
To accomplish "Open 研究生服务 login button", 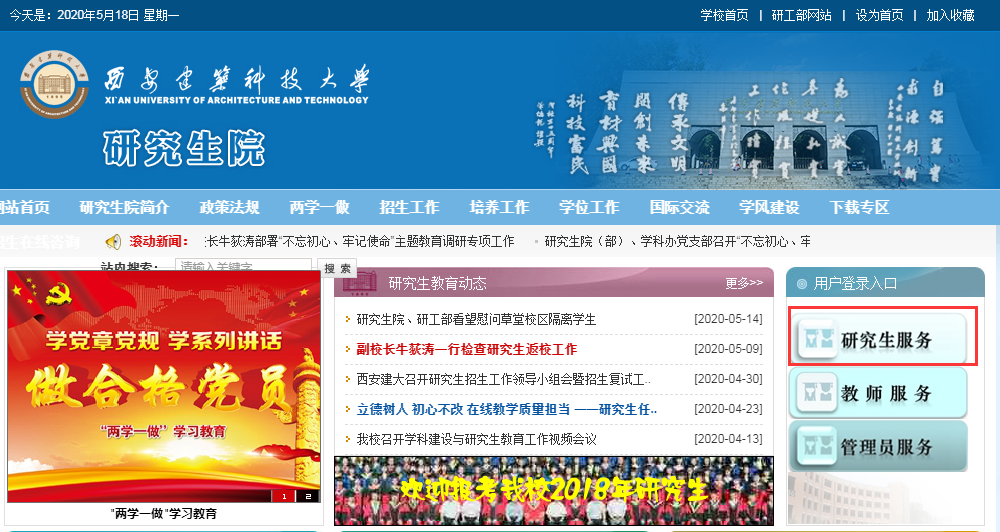I will (879, 339).
